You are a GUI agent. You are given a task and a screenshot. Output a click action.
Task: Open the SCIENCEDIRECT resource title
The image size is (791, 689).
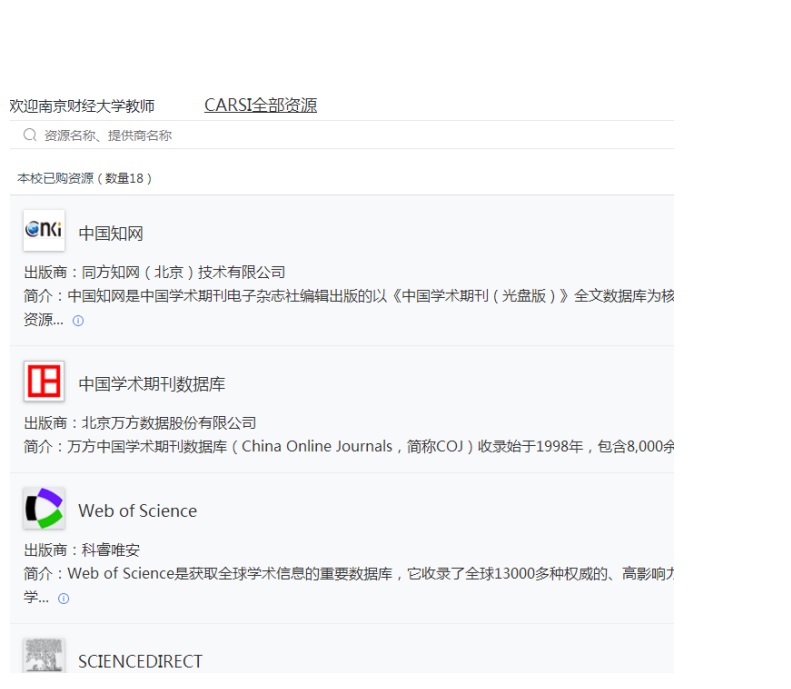click(140, 661)
